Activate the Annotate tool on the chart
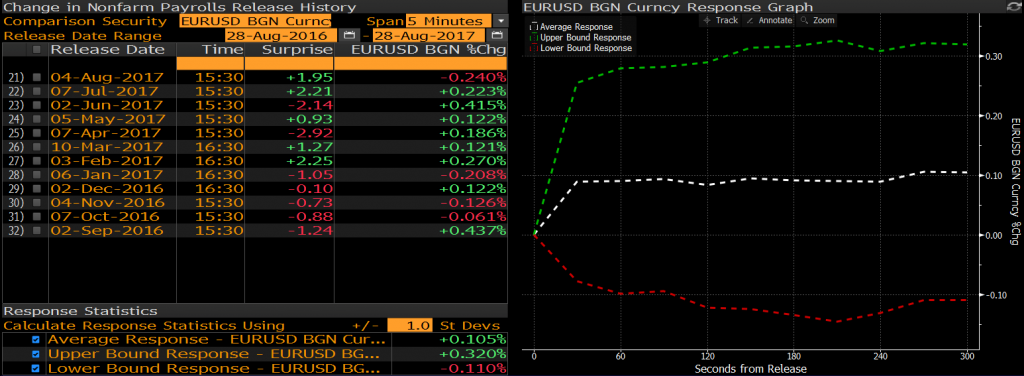The image size is (1024, 376). [x=770, y=20]
